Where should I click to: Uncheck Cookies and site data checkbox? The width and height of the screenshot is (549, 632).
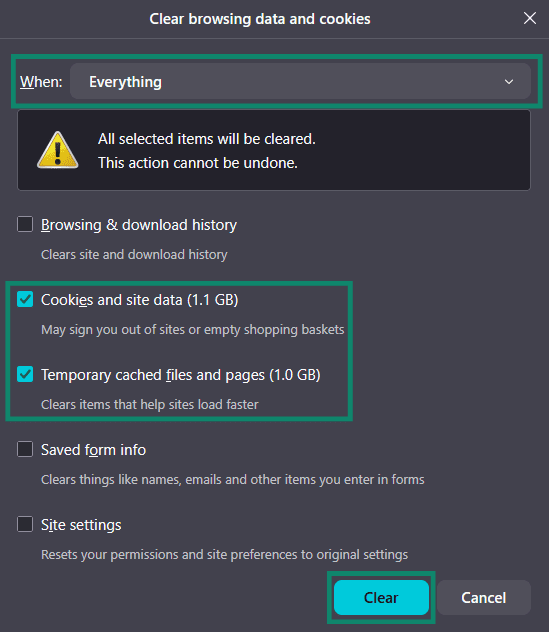coord(25,299)
